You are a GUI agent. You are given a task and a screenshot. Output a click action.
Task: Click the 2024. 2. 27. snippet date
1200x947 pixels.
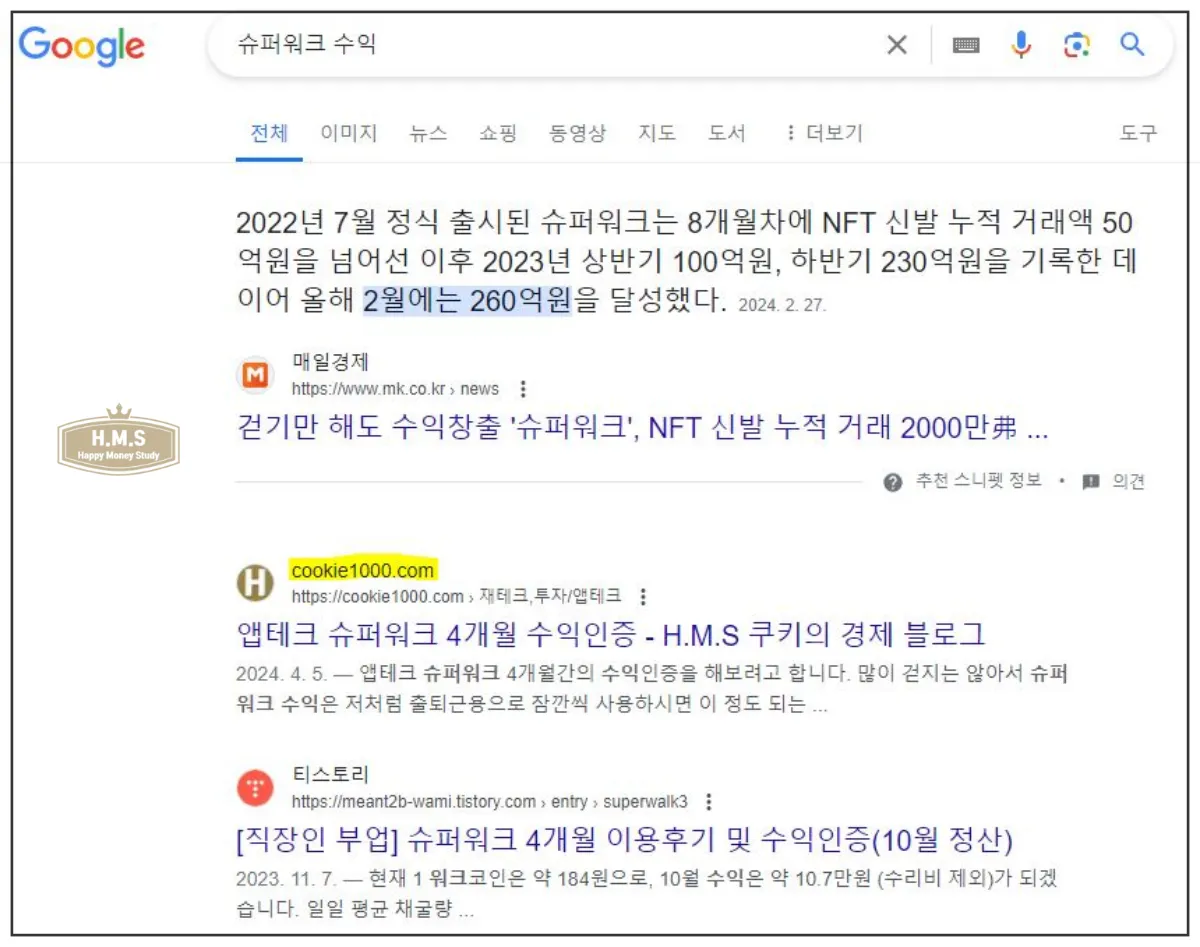pos(782,305)
